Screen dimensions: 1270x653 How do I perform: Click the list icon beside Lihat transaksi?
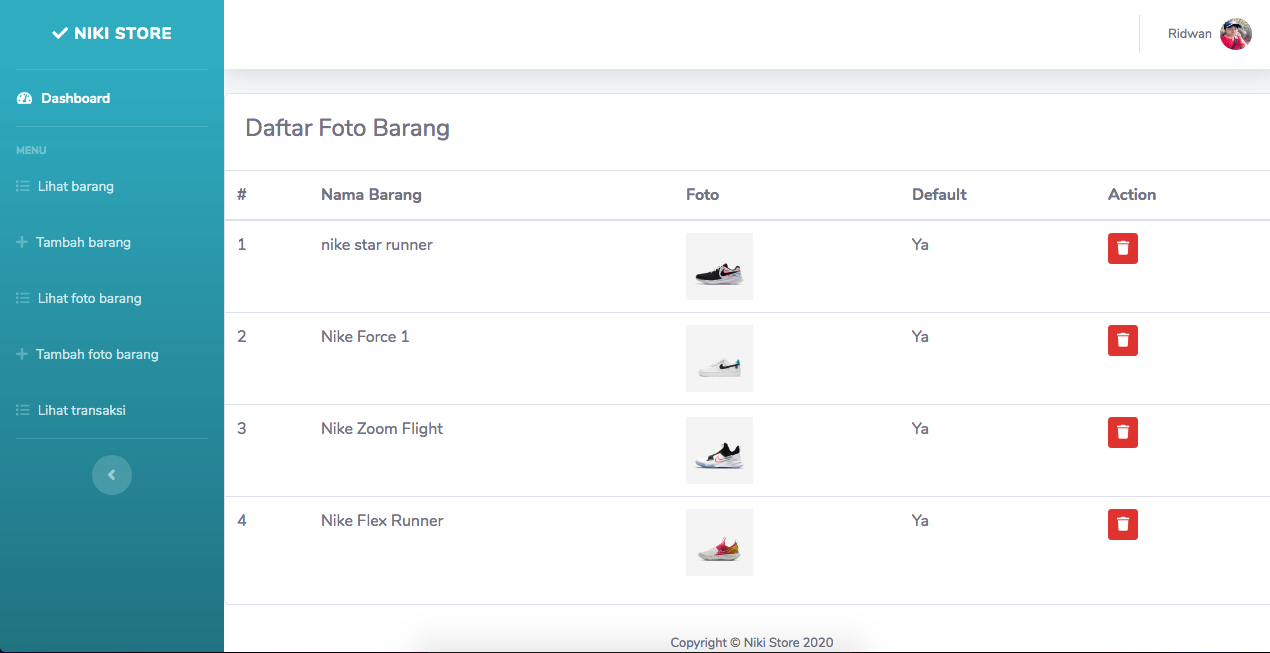23,410
